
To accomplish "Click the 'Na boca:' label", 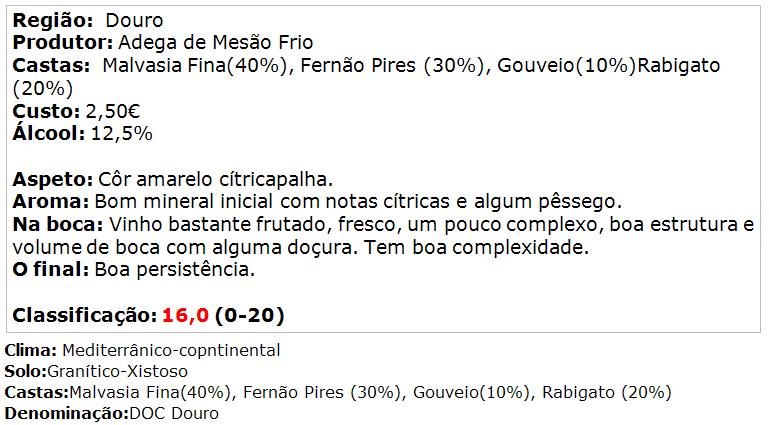I will coord(58,225).
